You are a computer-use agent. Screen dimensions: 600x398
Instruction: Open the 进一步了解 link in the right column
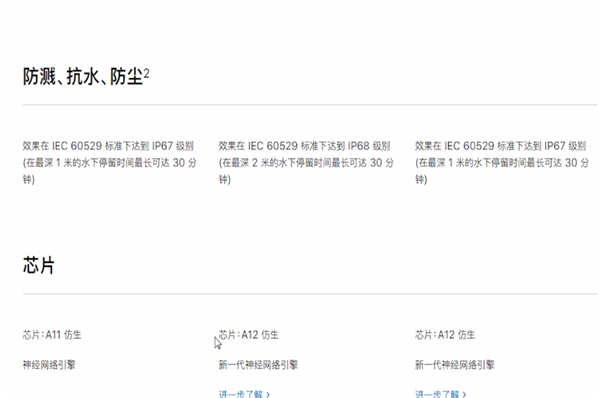(x=440, y=394)
